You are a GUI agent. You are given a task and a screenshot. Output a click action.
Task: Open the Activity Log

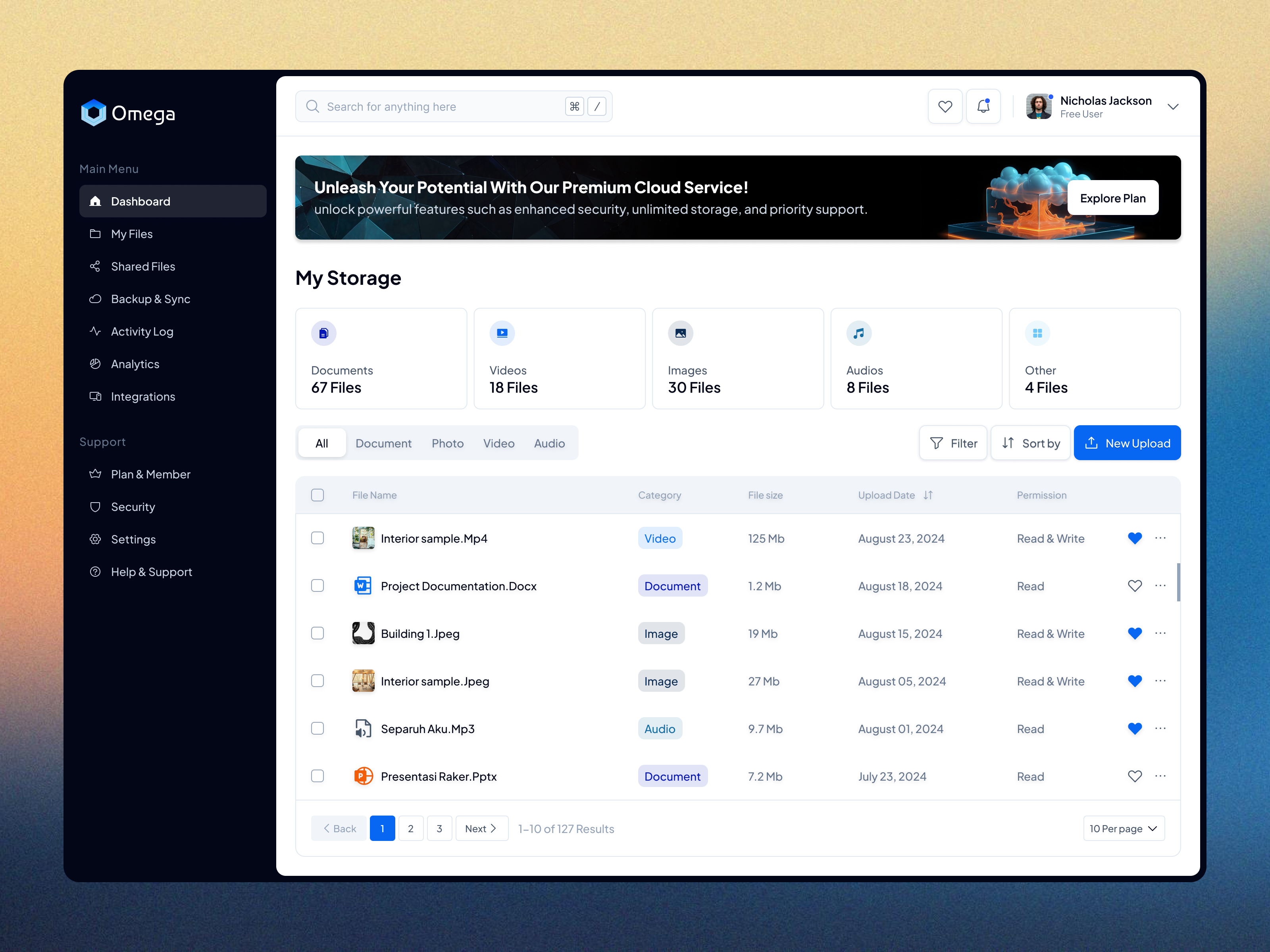(142, 331)
